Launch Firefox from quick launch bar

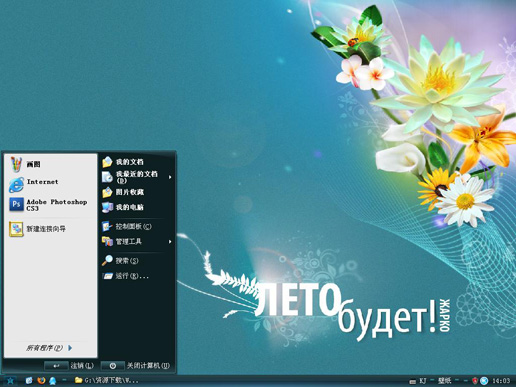tap(41, 380)
